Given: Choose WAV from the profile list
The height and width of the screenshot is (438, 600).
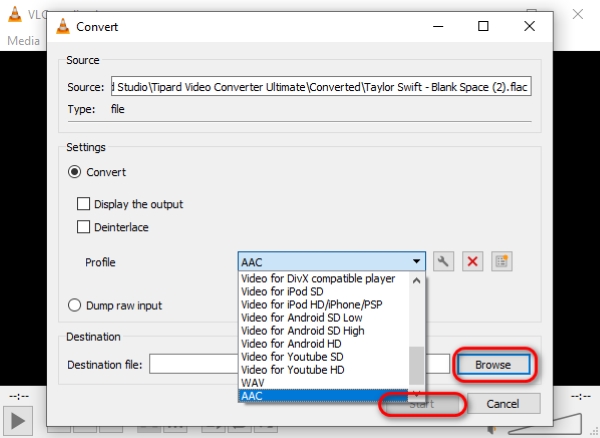Looking at the screenshot, I should click(x=252, y=382).
